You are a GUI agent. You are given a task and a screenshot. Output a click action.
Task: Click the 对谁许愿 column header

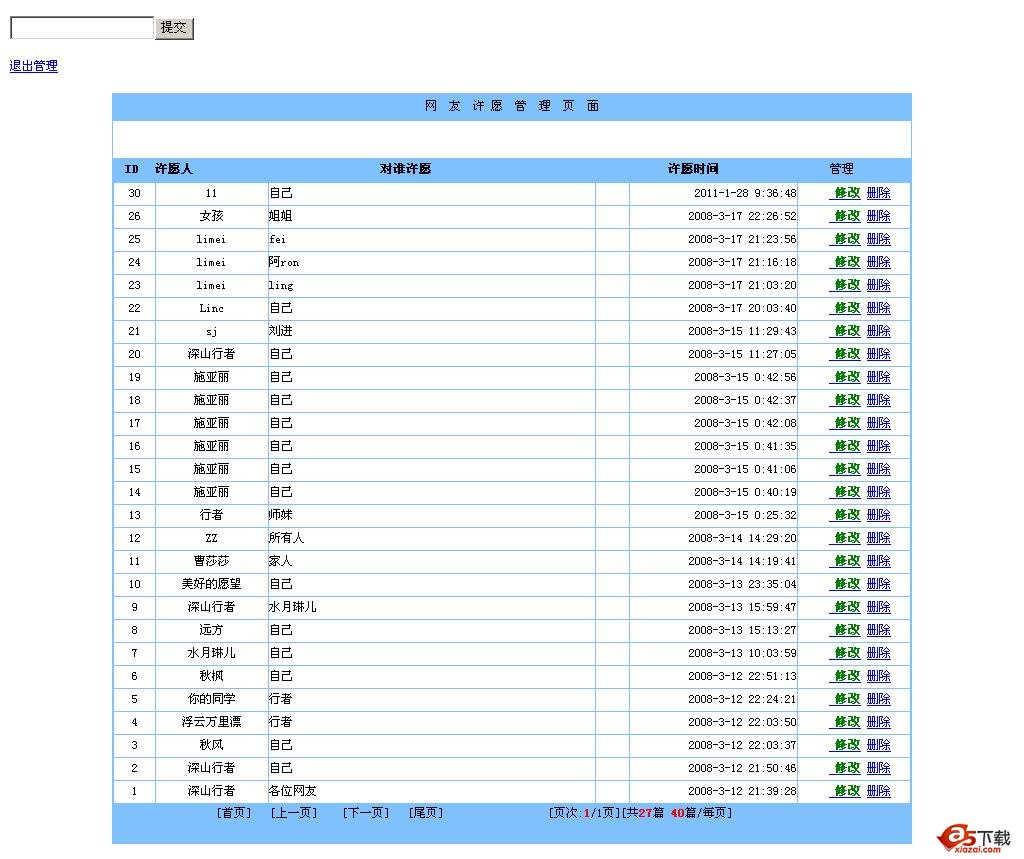(x=406, y=169)
